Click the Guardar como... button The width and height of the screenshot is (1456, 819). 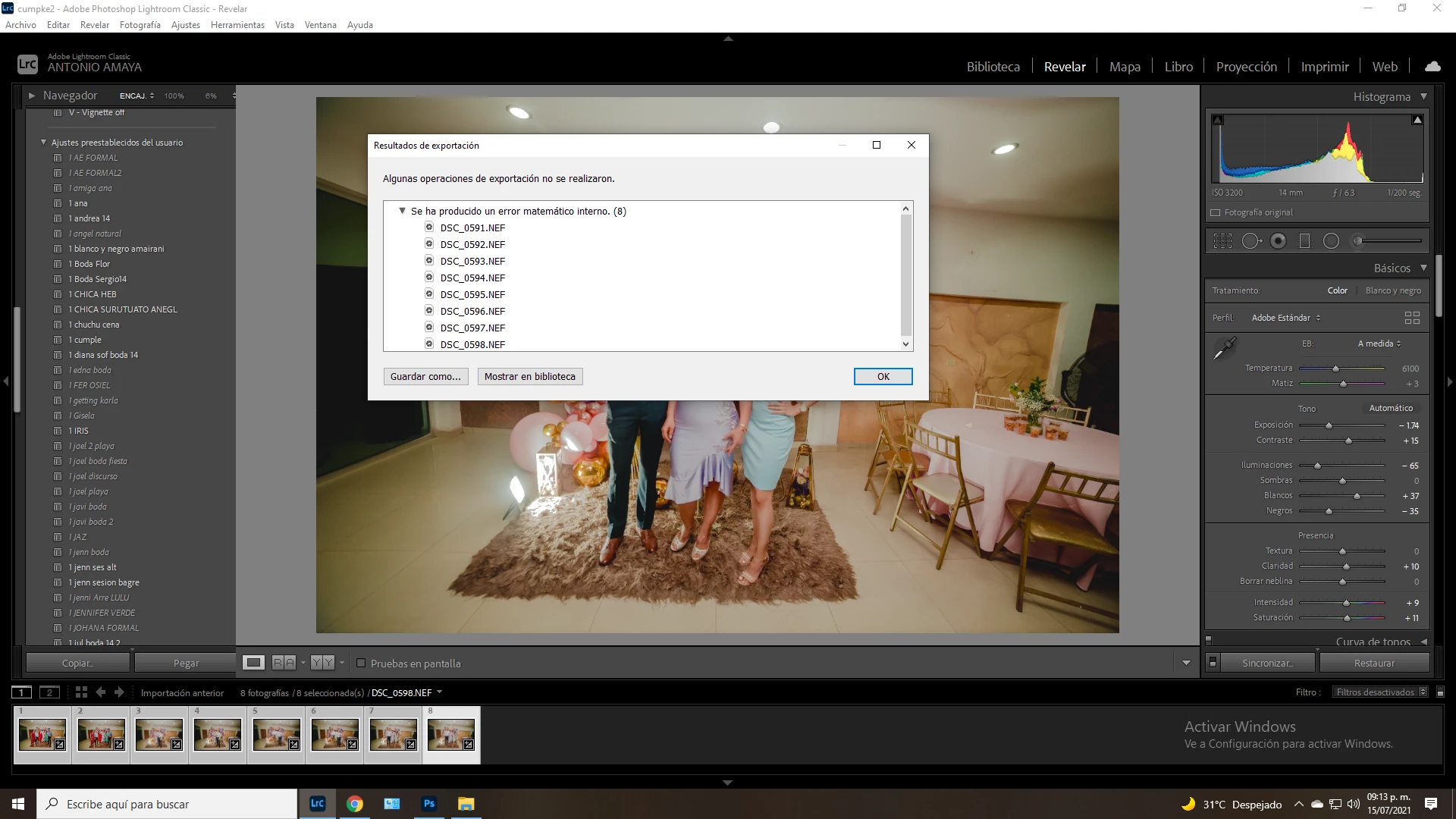click(x=425, y=377)
